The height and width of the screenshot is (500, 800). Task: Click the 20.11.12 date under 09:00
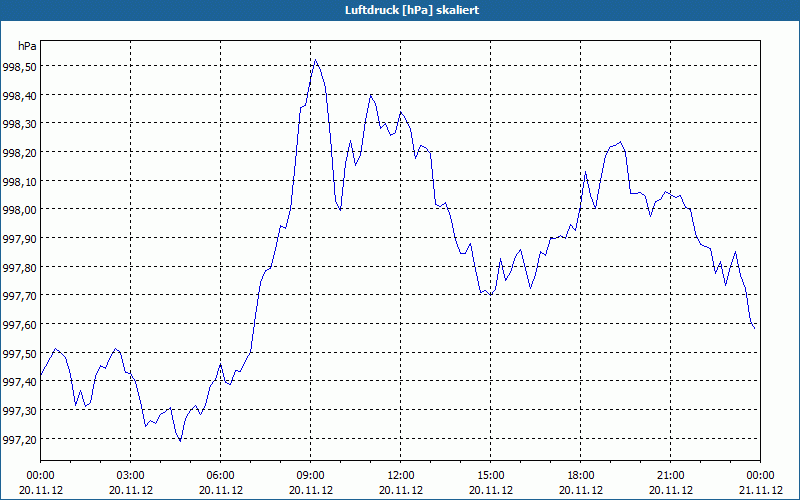pyautogui.click(x=311, y=490)
